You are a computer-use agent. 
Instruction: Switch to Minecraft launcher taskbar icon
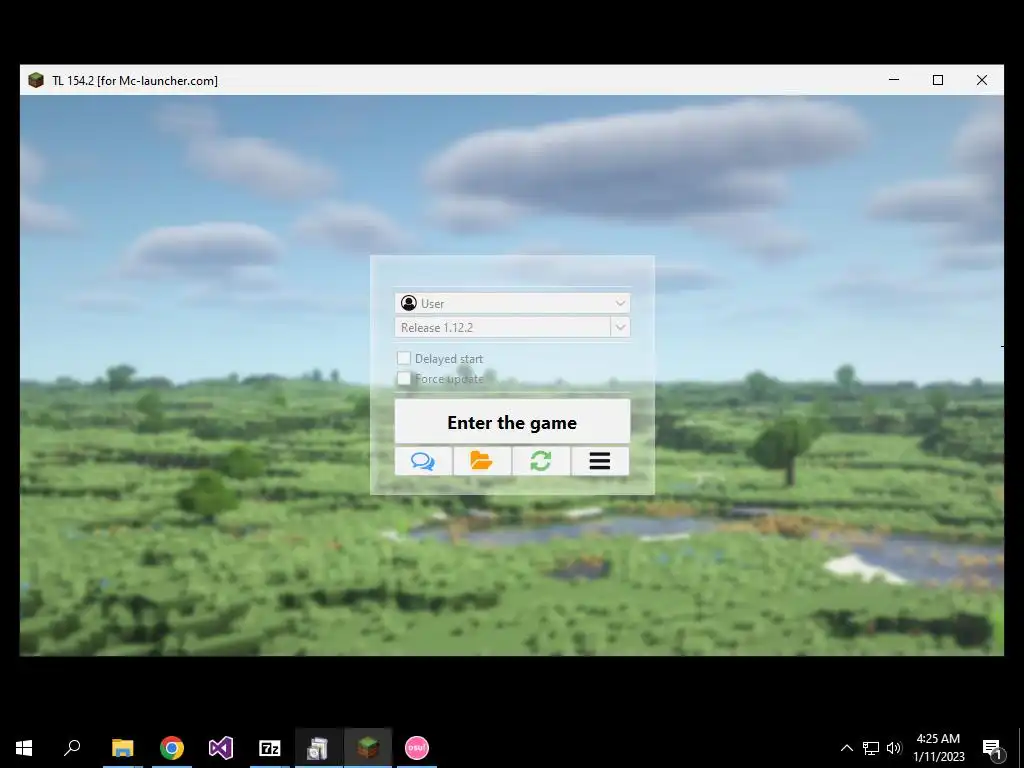[x=368, y=748]
